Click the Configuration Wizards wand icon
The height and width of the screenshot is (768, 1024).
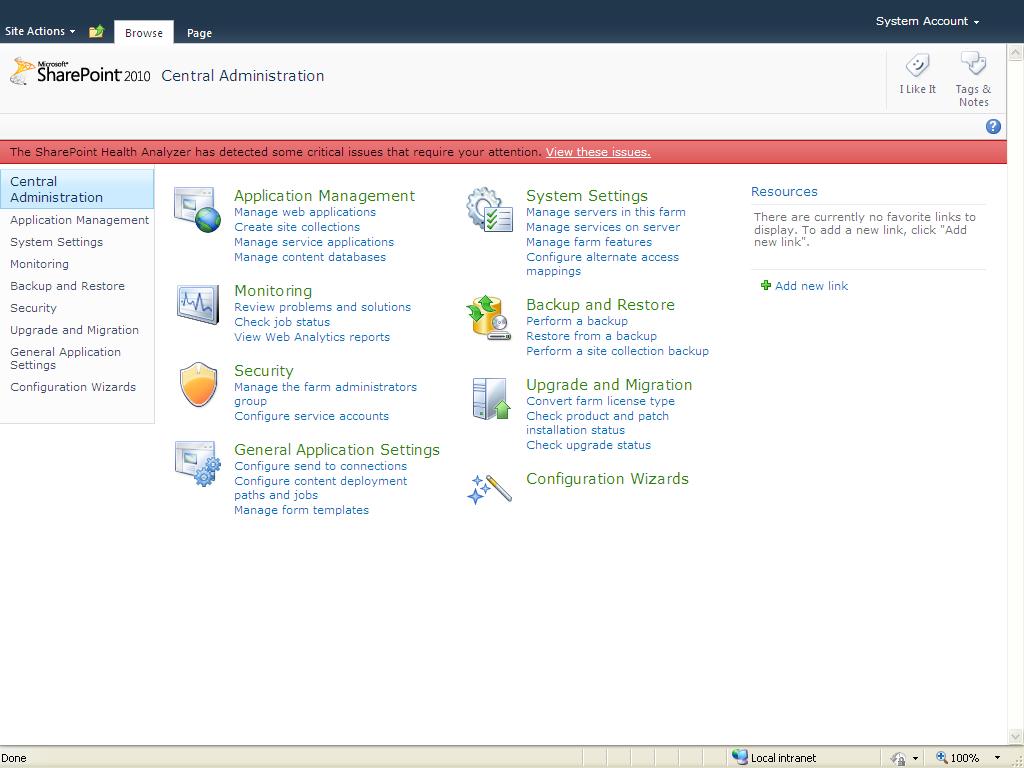click(490, 488)
